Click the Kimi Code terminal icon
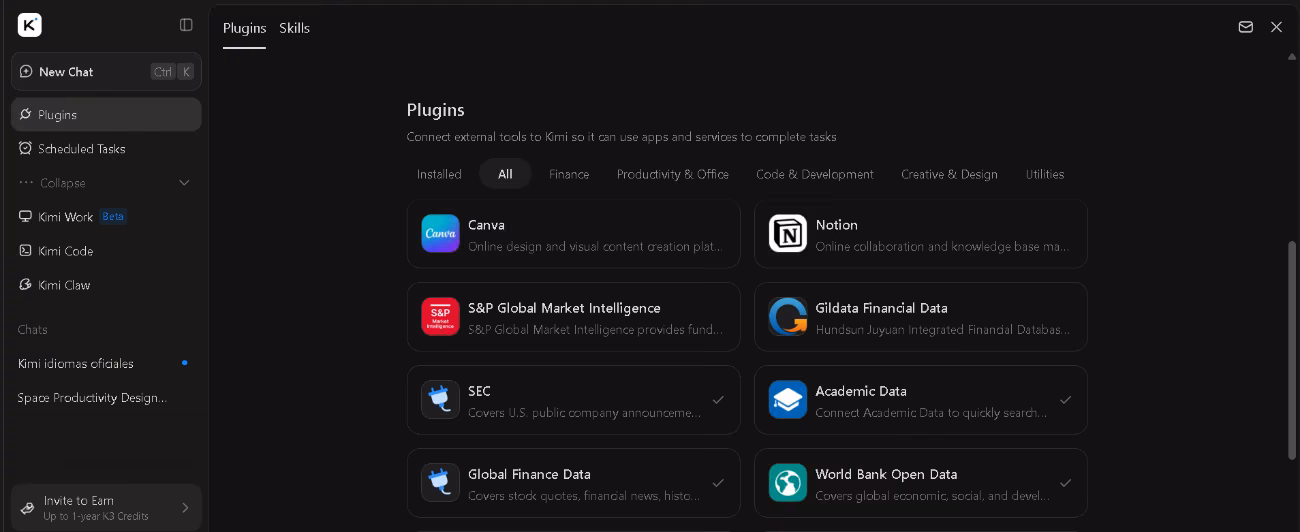Screen dimensions: 1300x532 tap(26, 251)
